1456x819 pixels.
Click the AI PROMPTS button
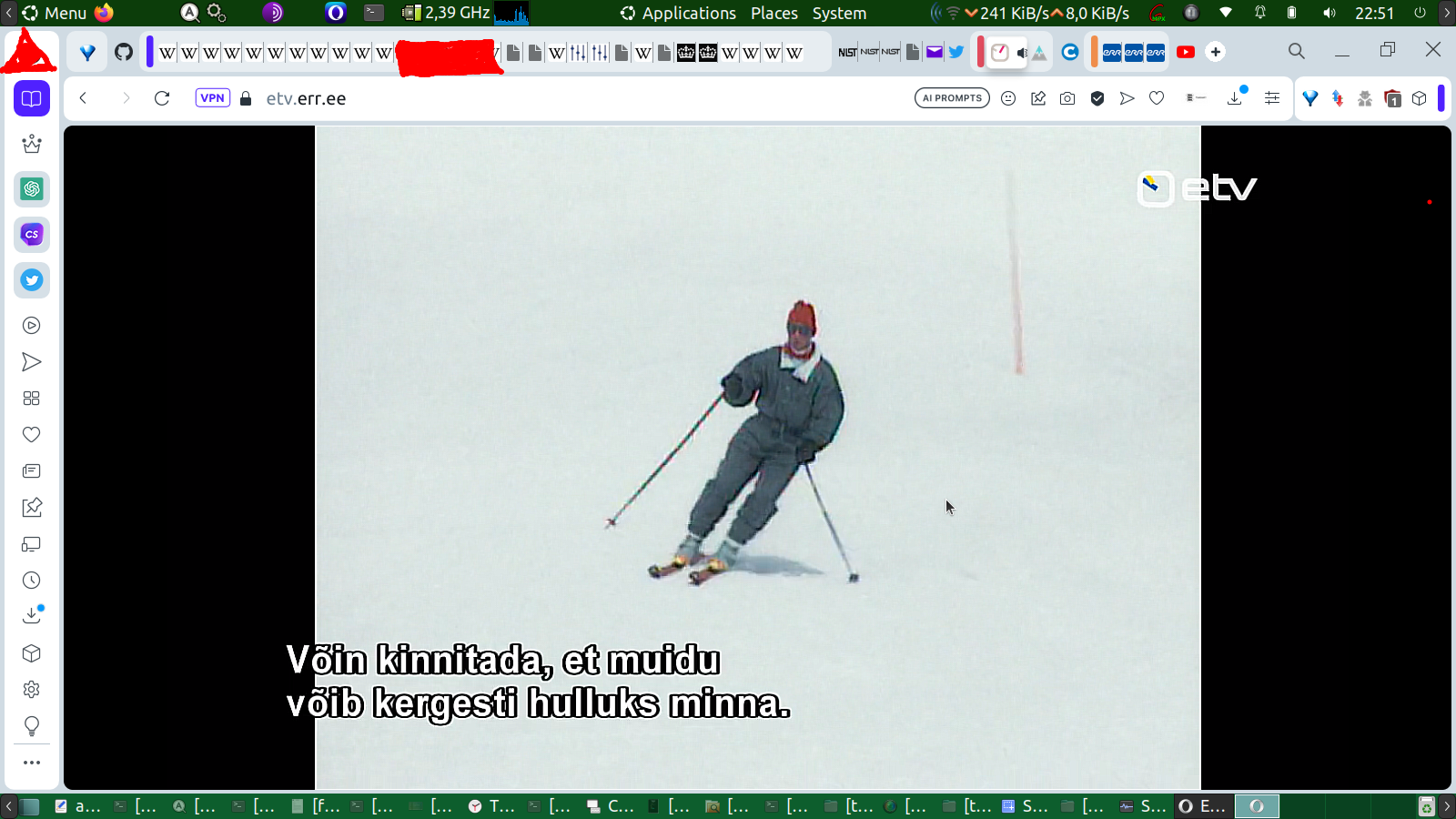952,98
